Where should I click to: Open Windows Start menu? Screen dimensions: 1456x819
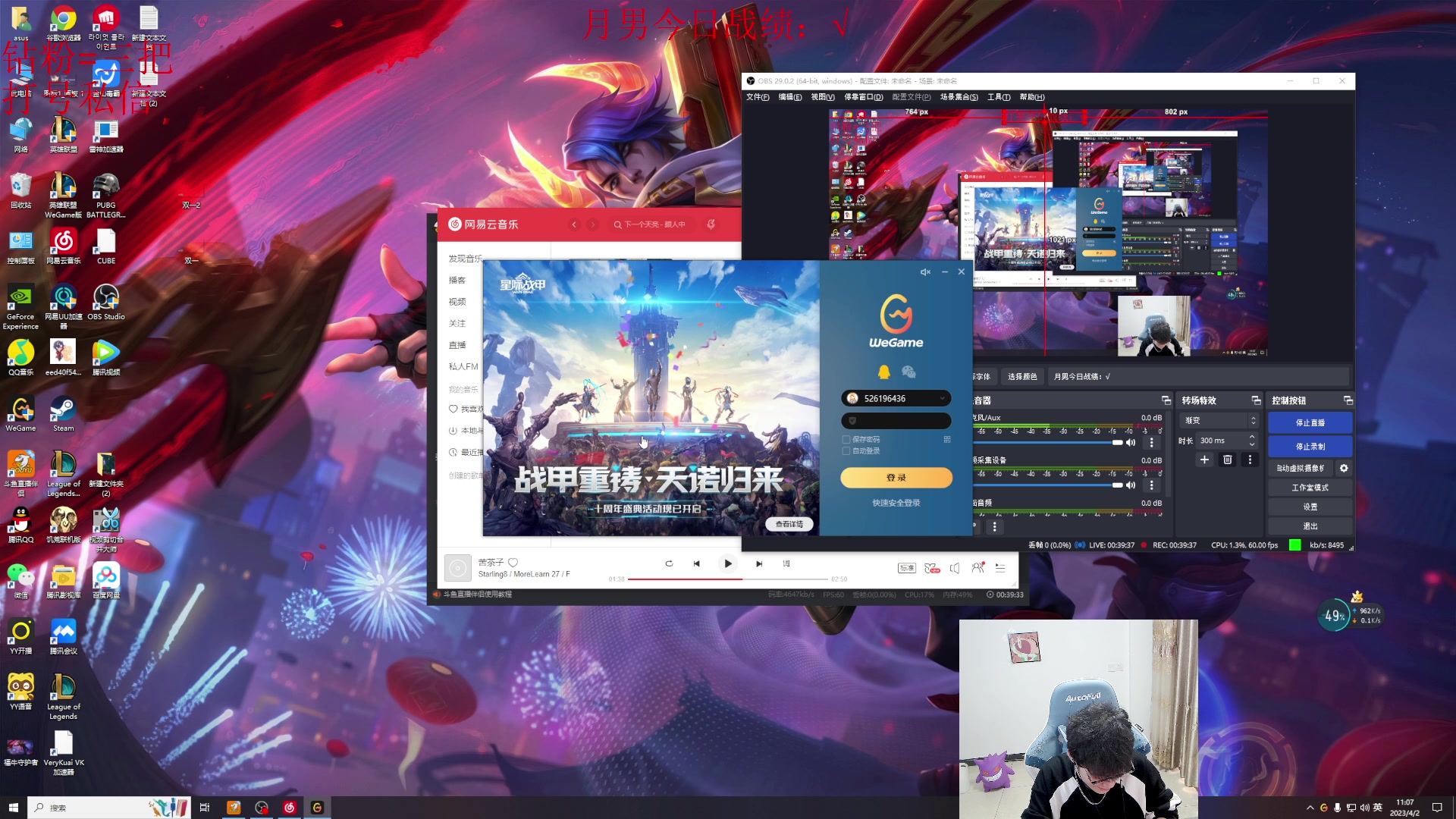click(x=13, y=808)
